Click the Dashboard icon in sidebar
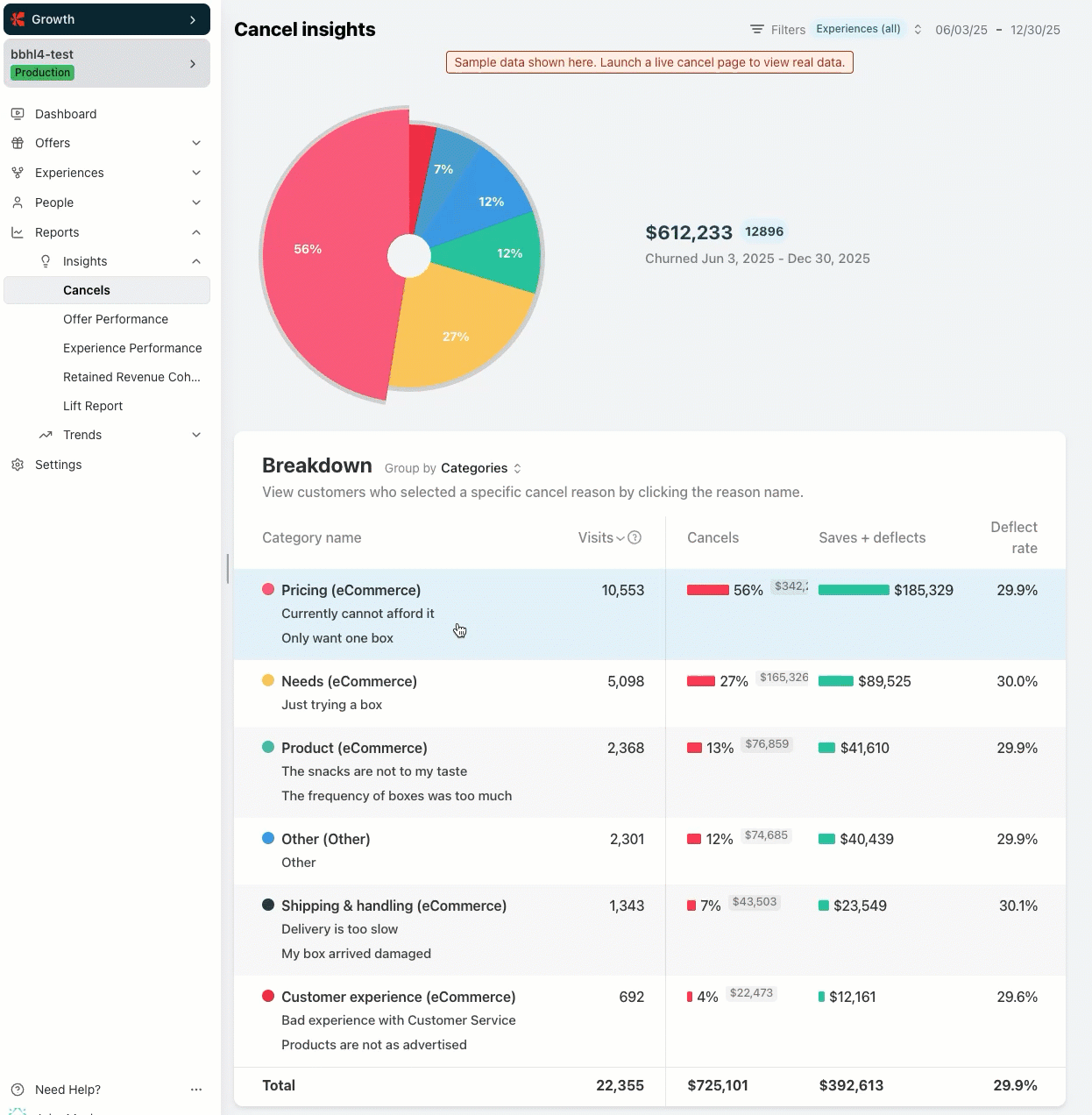 point(18,114)
